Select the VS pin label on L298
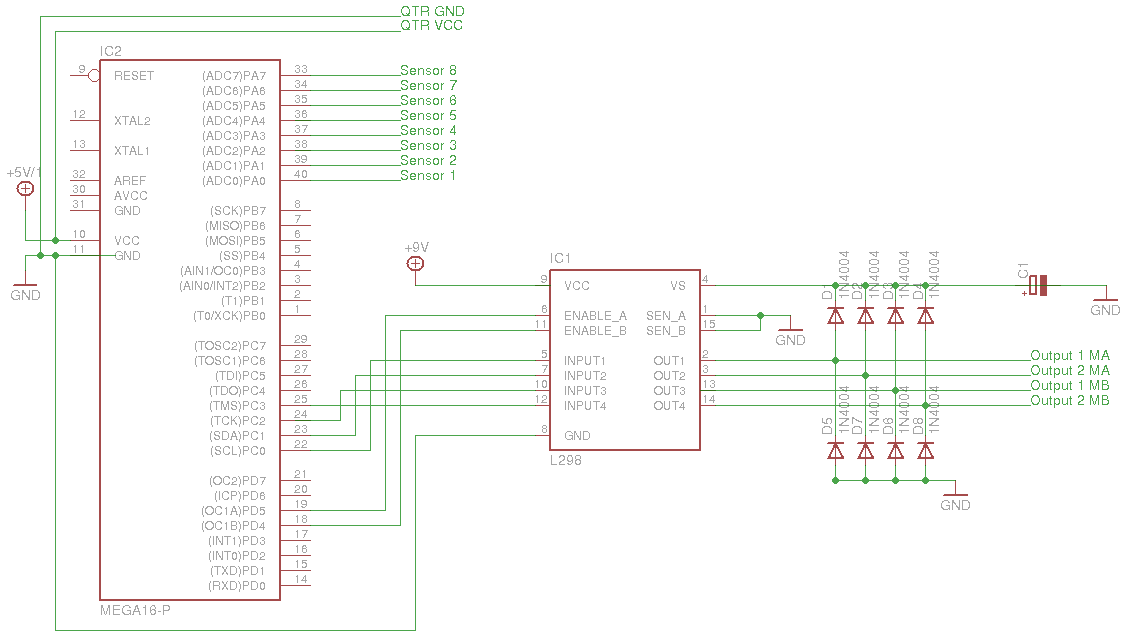The image size is (1131, 632). coord(678,286)
